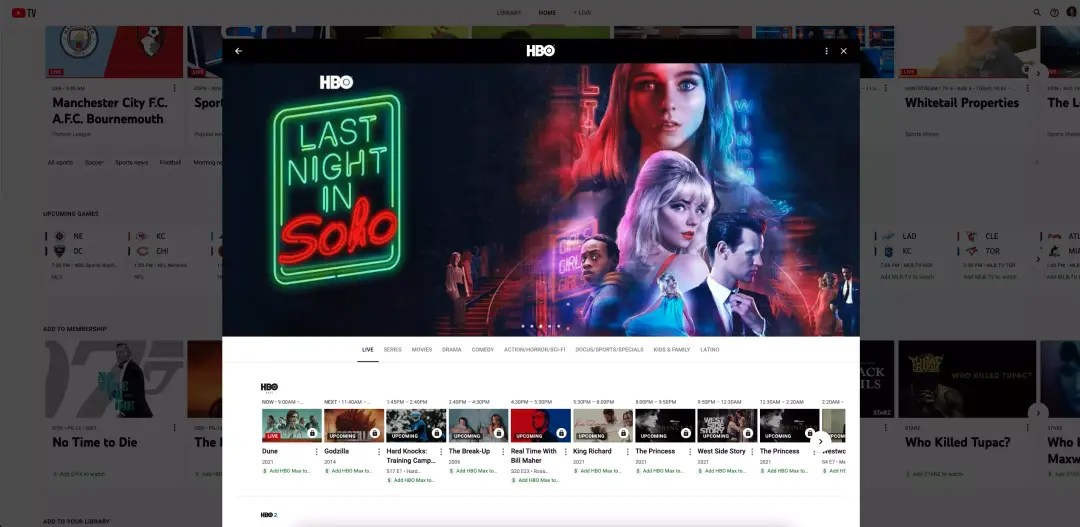Image resolution: width=1080 pixels, height=527 pixels.
Task: Switch to the Movies tab
Action: pos(422,350)
